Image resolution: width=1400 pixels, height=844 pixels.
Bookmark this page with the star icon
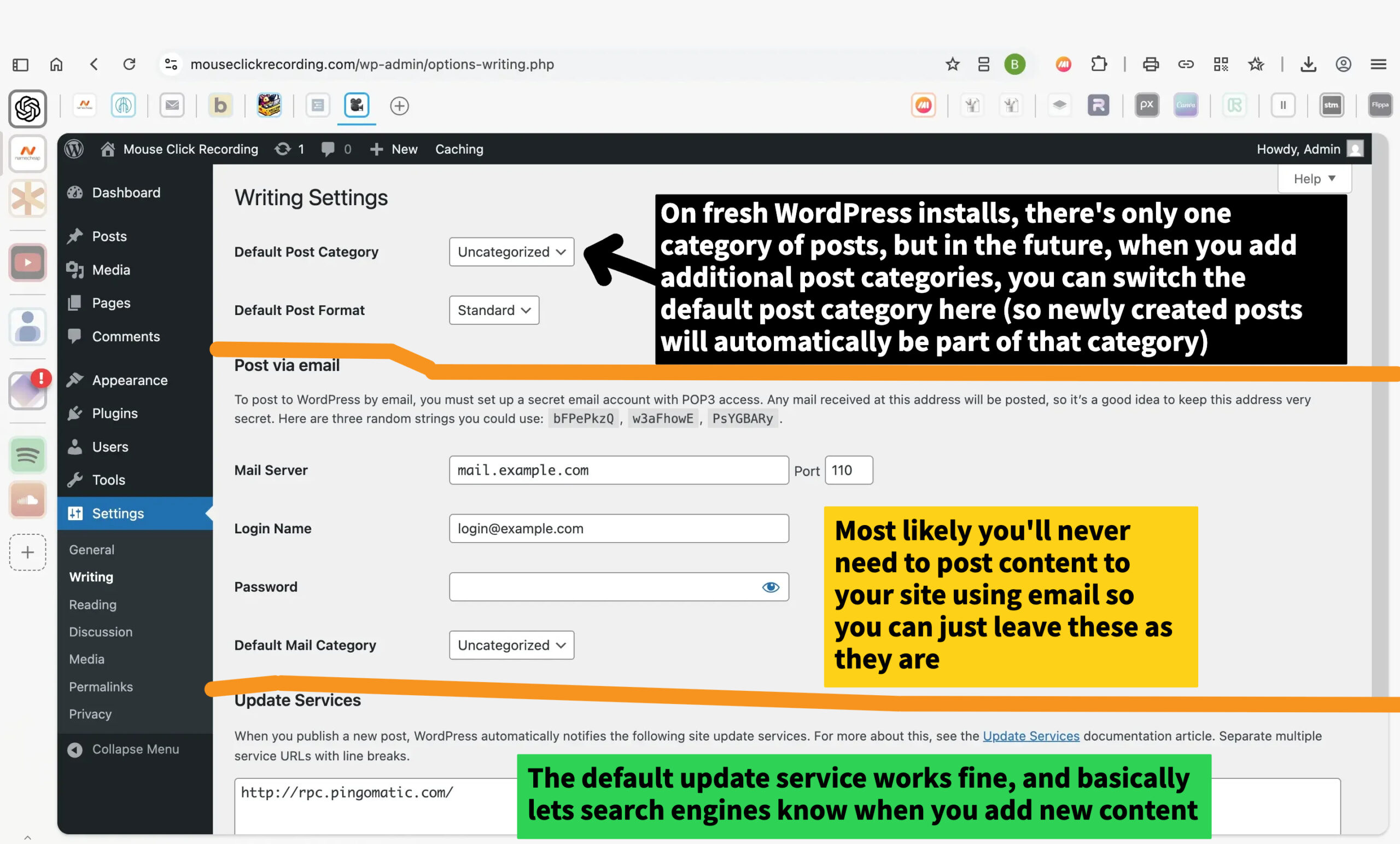(952, 64)
